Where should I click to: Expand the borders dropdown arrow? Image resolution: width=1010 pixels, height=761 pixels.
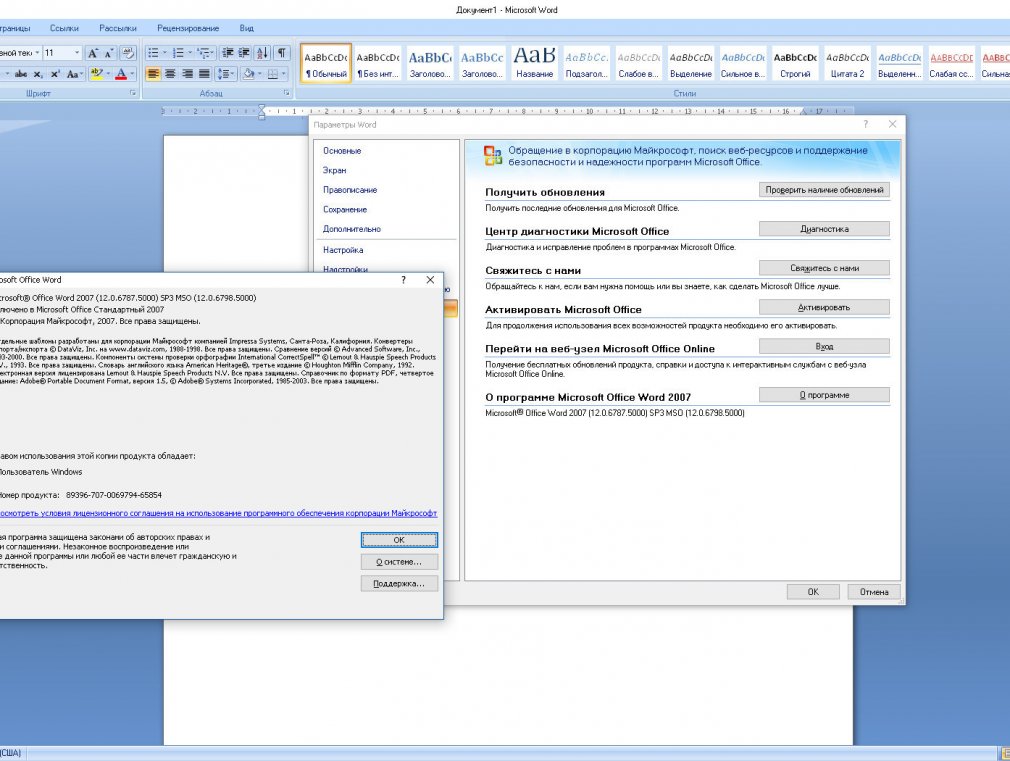pyautogui.click(x=283, y=74)
